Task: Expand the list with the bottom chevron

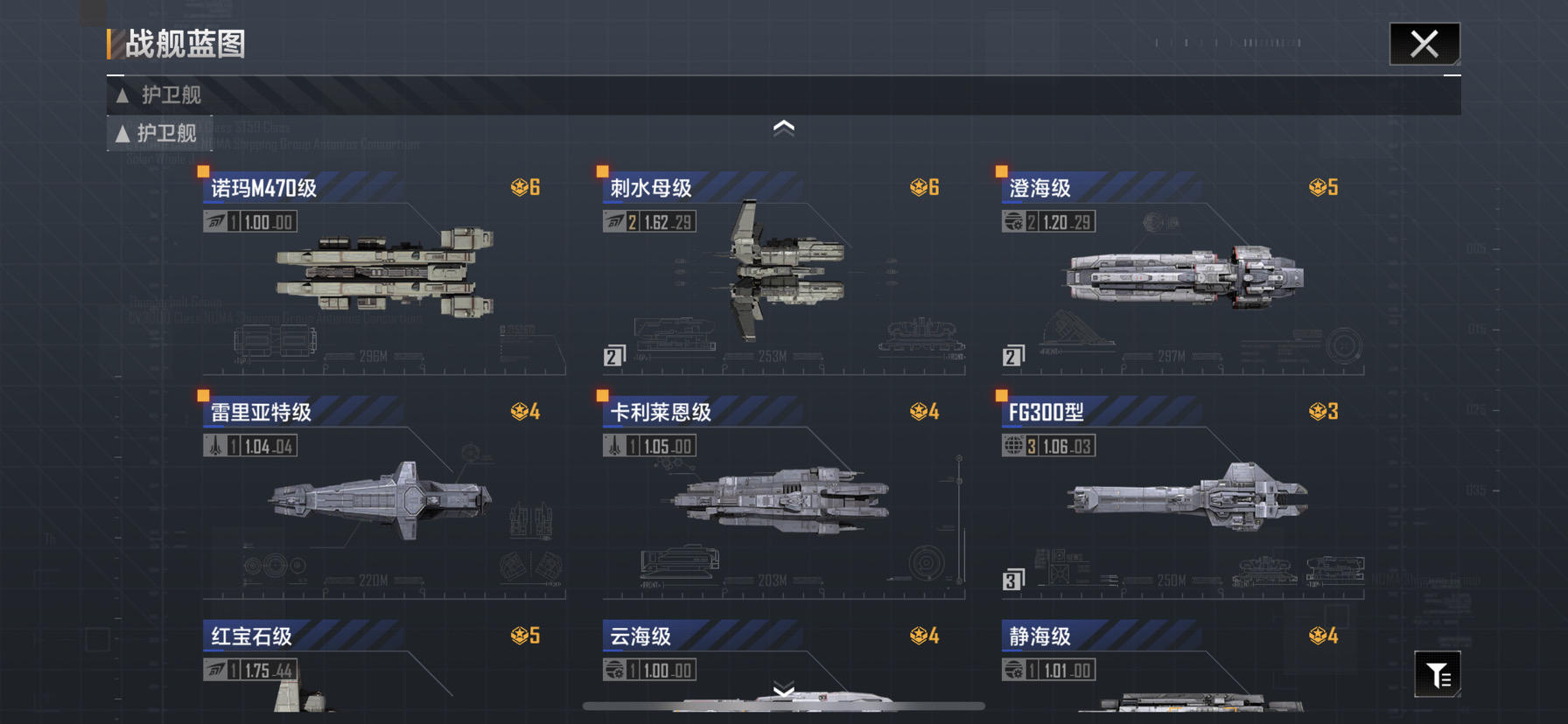Action: (784, 691)
